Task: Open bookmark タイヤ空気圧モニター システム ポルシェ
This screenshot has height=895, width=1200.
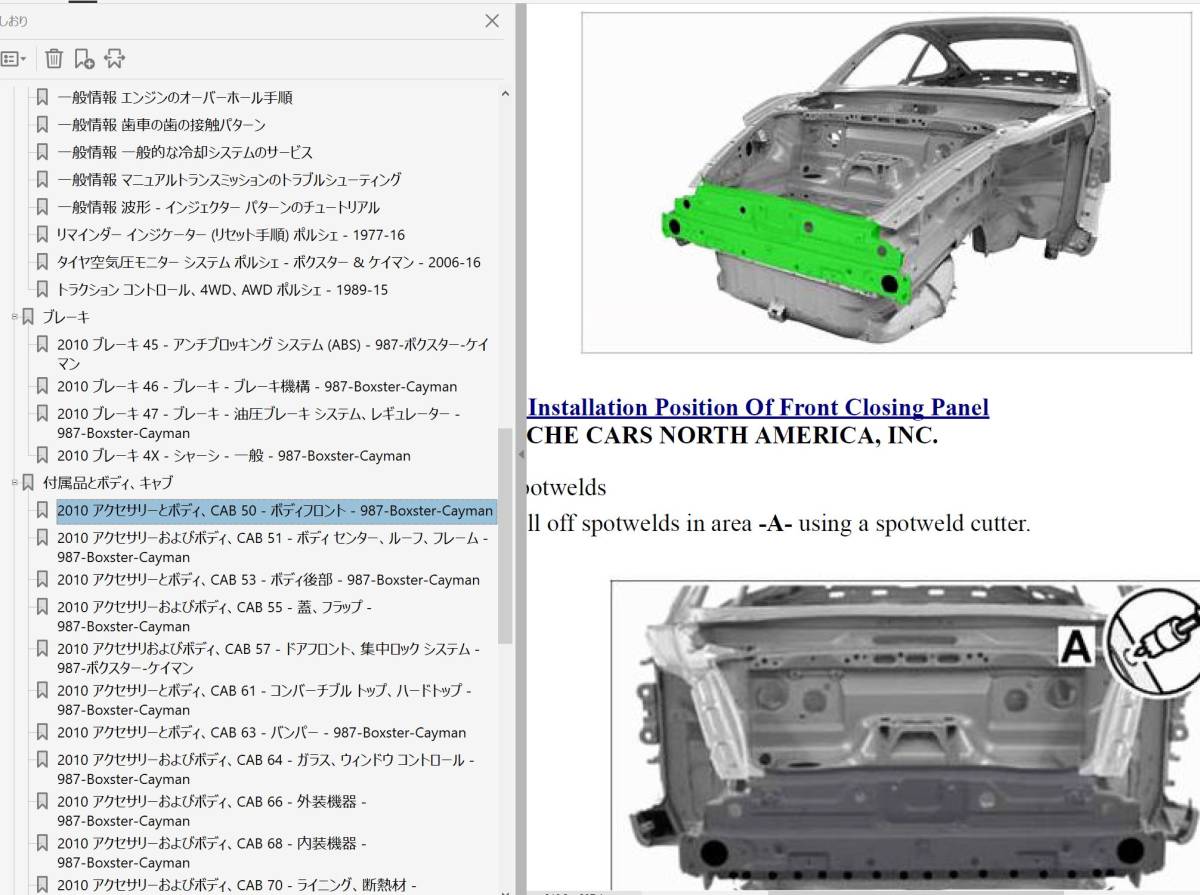Action: (269, 262)
